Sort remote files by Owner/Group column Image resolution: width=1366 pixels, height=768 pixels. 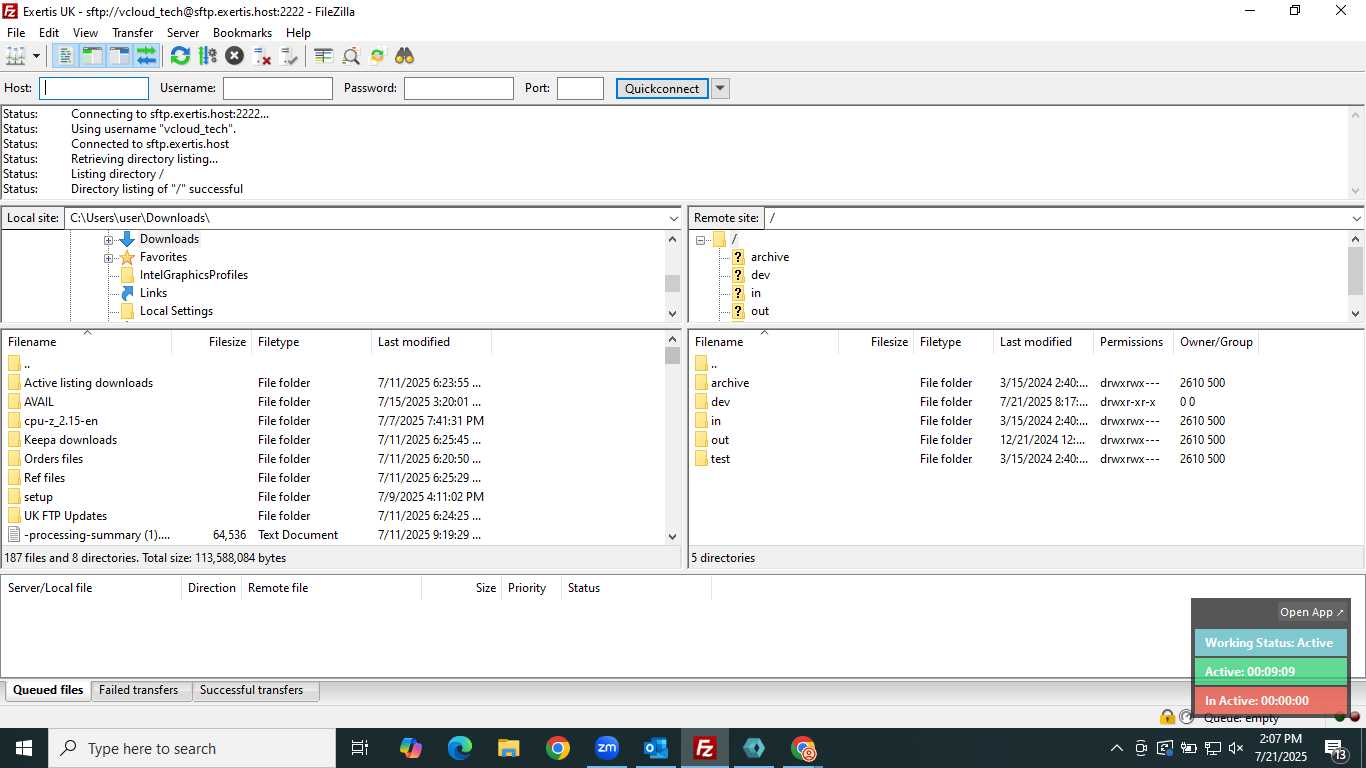click(x=1216, y=342)
